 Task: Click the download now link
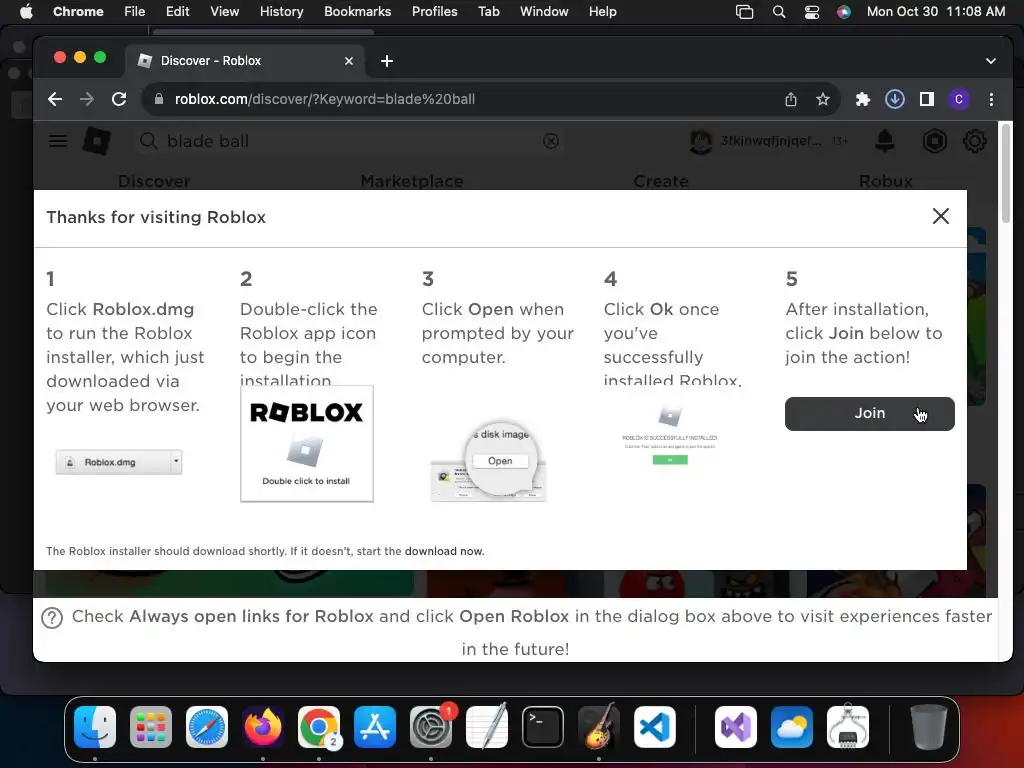tap(444, 551)
